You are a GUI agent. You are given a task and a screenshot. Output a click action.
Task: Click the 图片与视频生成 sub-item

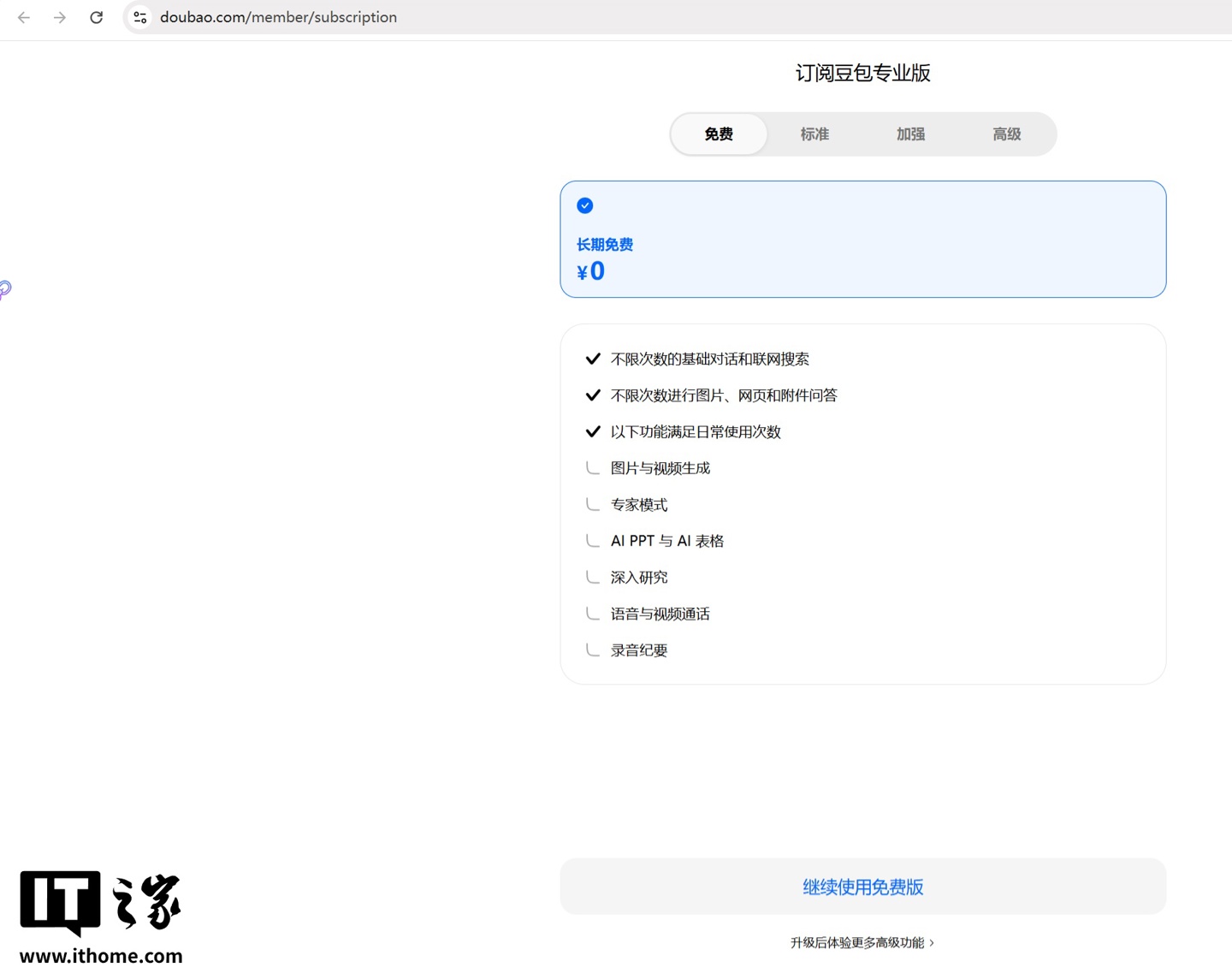660,468
